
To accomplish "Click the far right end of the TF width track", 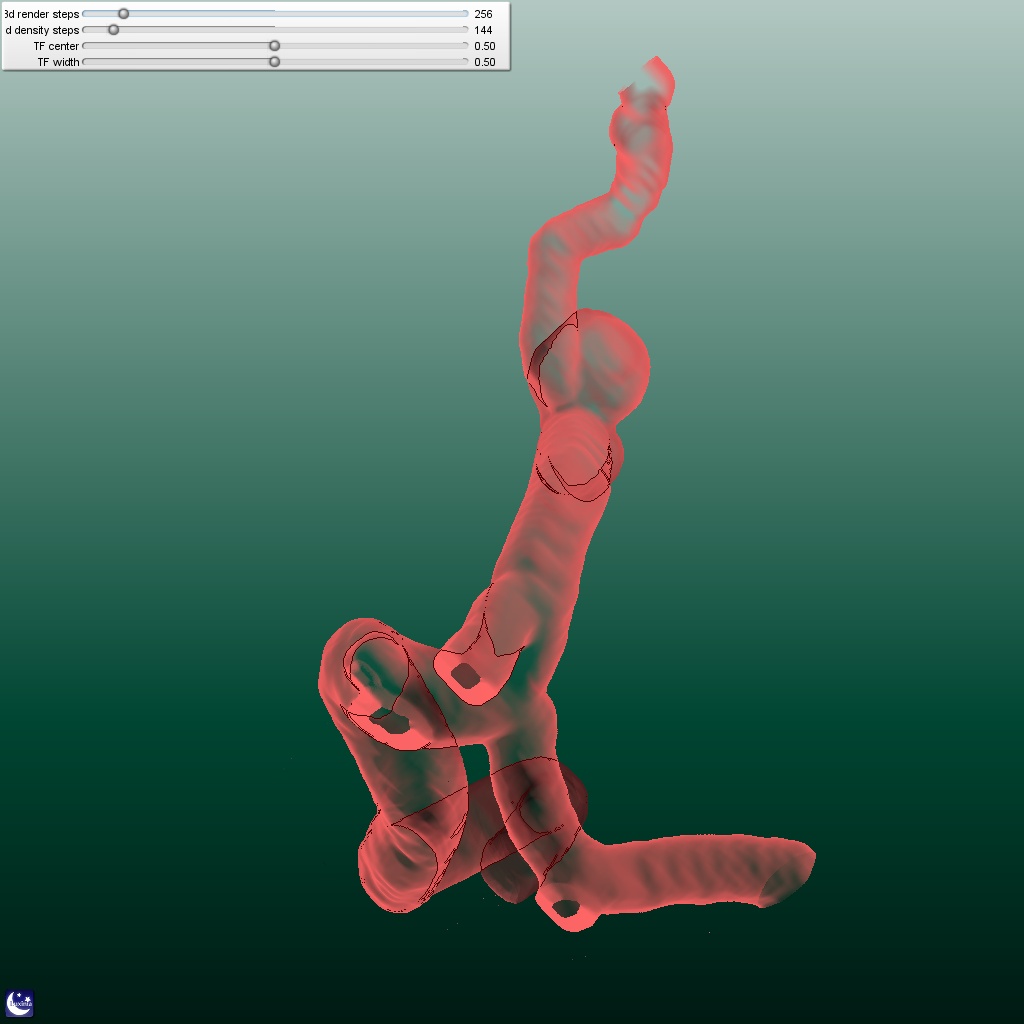I will pyautogui.click(x=465, y=62).
